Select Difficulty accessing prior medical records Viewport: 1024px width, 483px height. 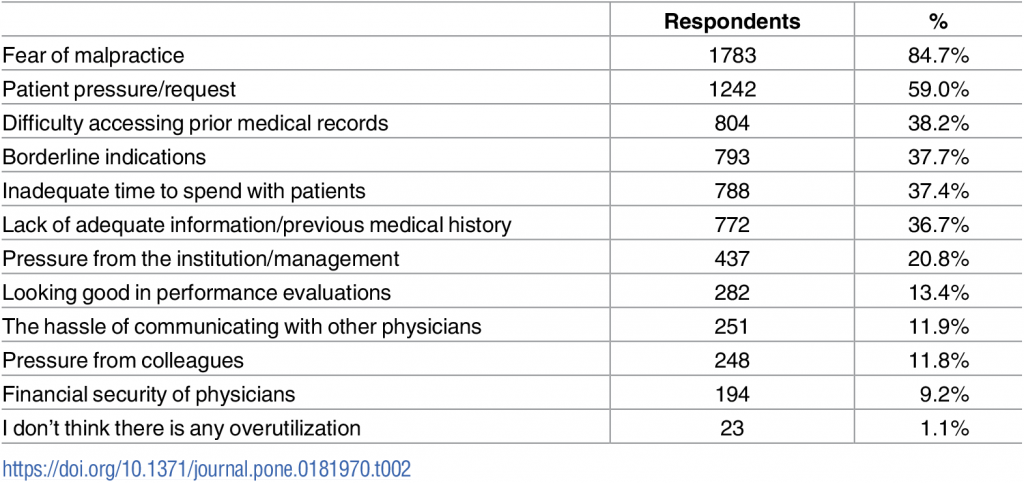click(x=195, y=123)
